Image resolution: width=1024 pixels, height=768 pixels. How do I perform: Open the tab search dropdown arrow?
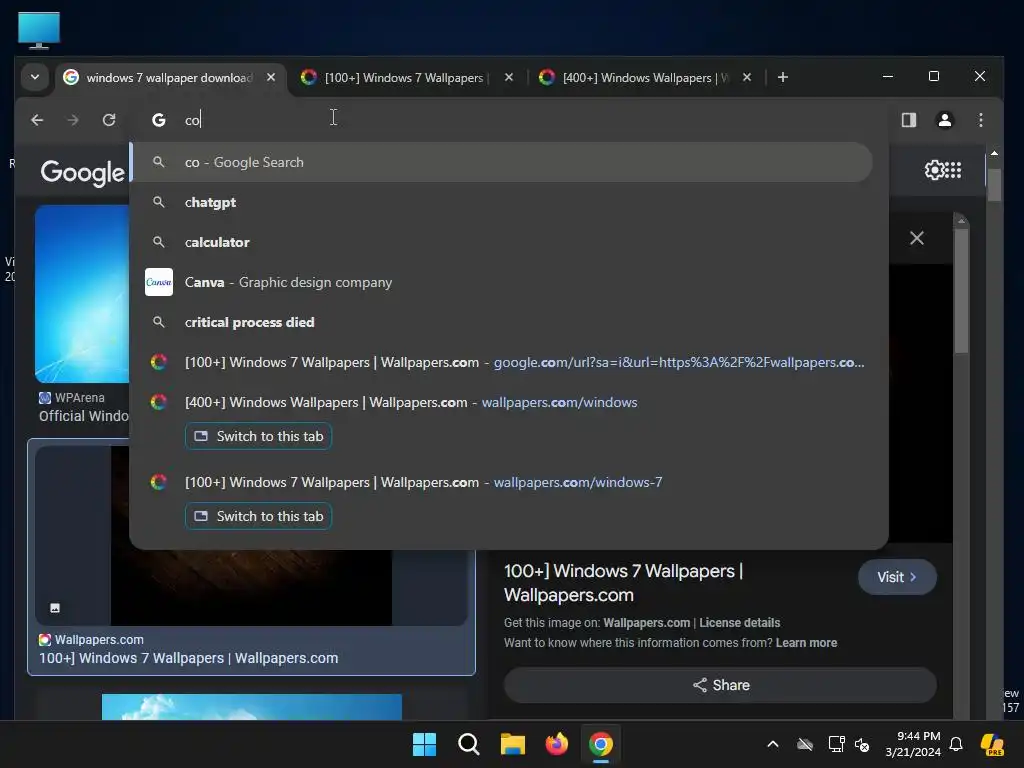pyautogui.click(x=35, y=77)
